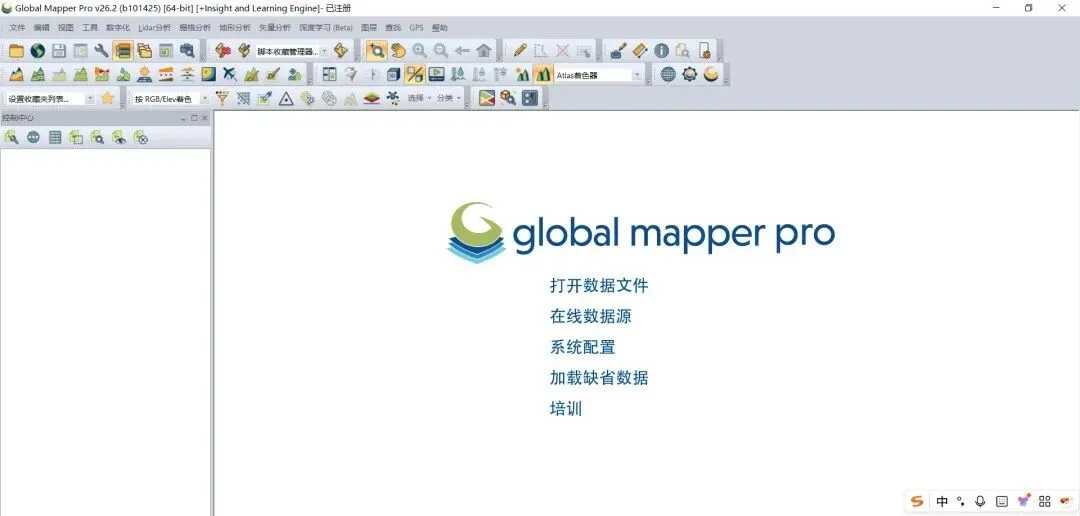
Task: Select the Pan hand tool
Action: 398,50
